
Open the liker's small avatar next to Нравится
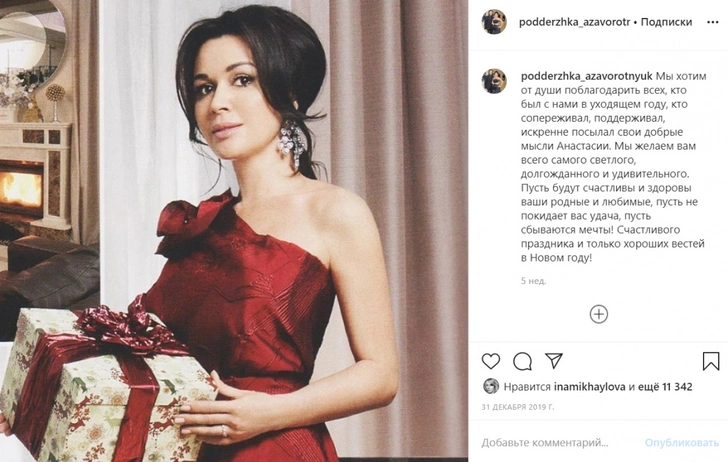point(491,386)
